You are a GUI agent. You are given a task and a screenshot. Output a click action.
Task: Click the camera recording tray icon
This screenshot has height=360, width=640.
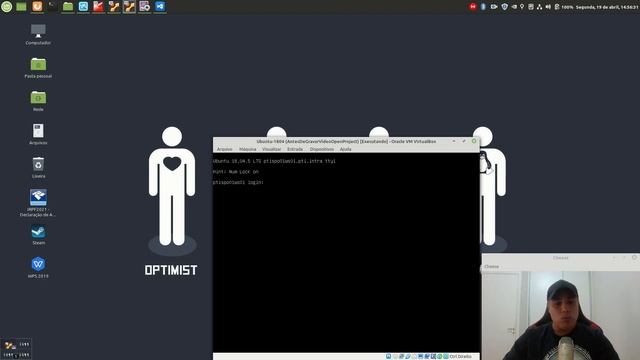(494, 7)
